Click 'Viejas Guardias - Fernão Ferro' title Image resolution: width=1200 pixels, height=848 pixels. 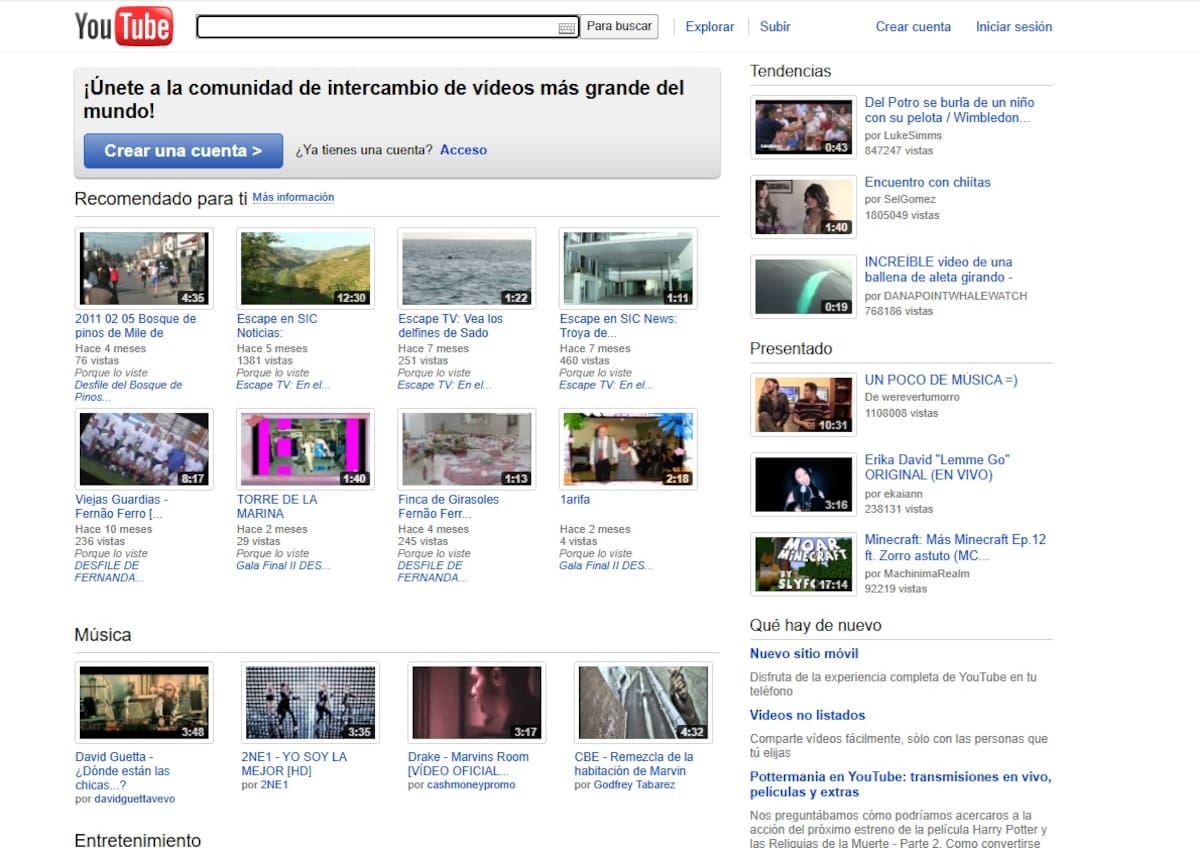121,506
